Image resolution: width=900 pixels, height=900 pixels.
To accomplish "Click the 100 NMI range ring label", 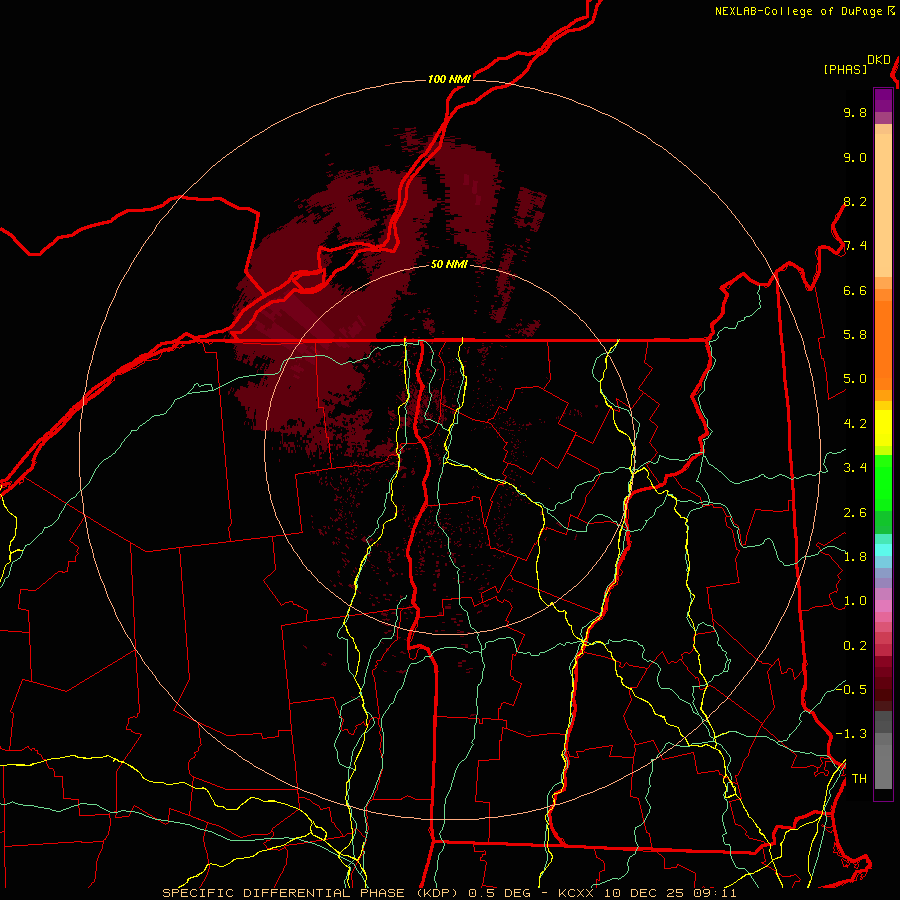I will 449,79.
